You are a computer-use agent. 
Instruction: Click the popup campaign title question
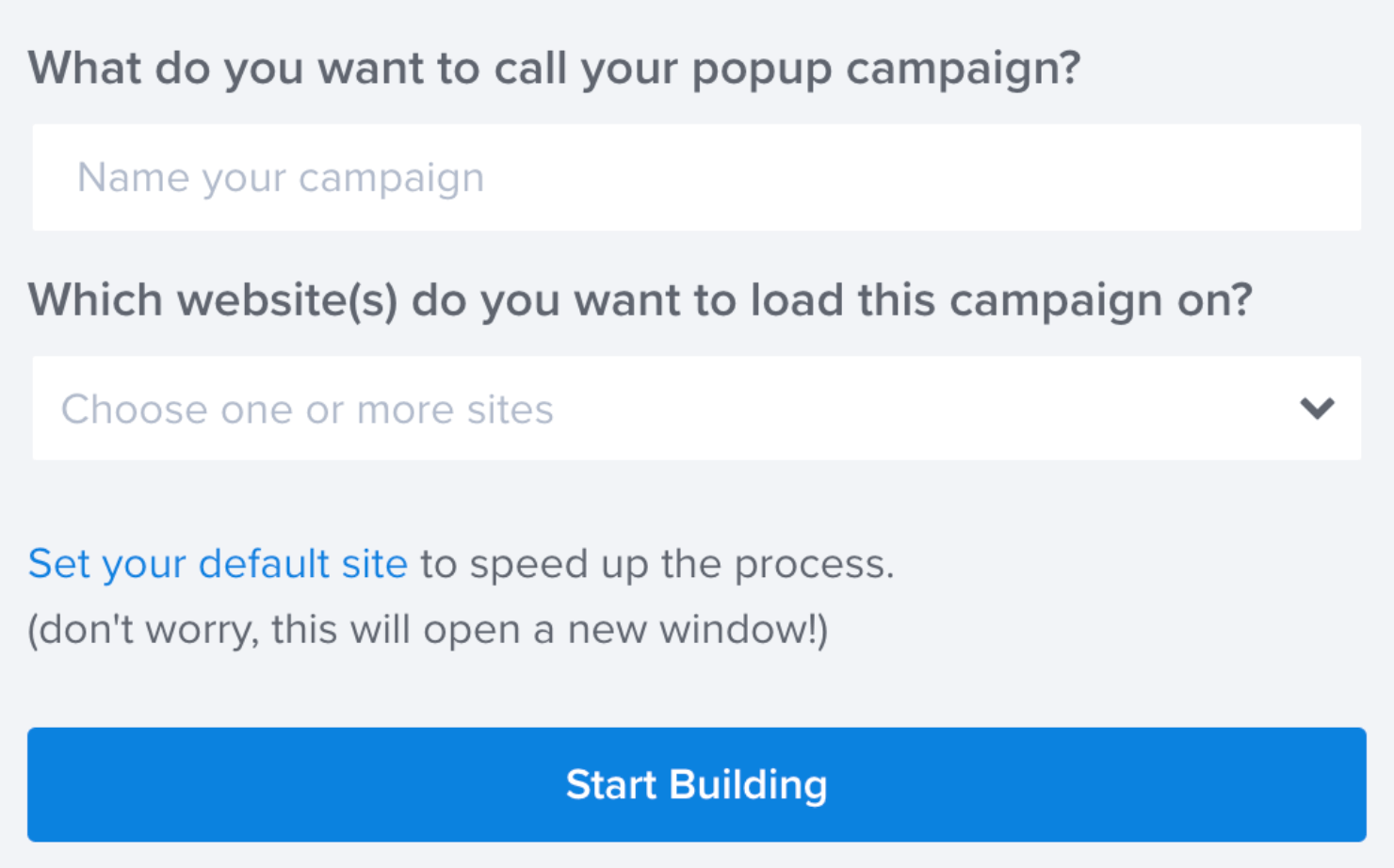tap(556, 67)
